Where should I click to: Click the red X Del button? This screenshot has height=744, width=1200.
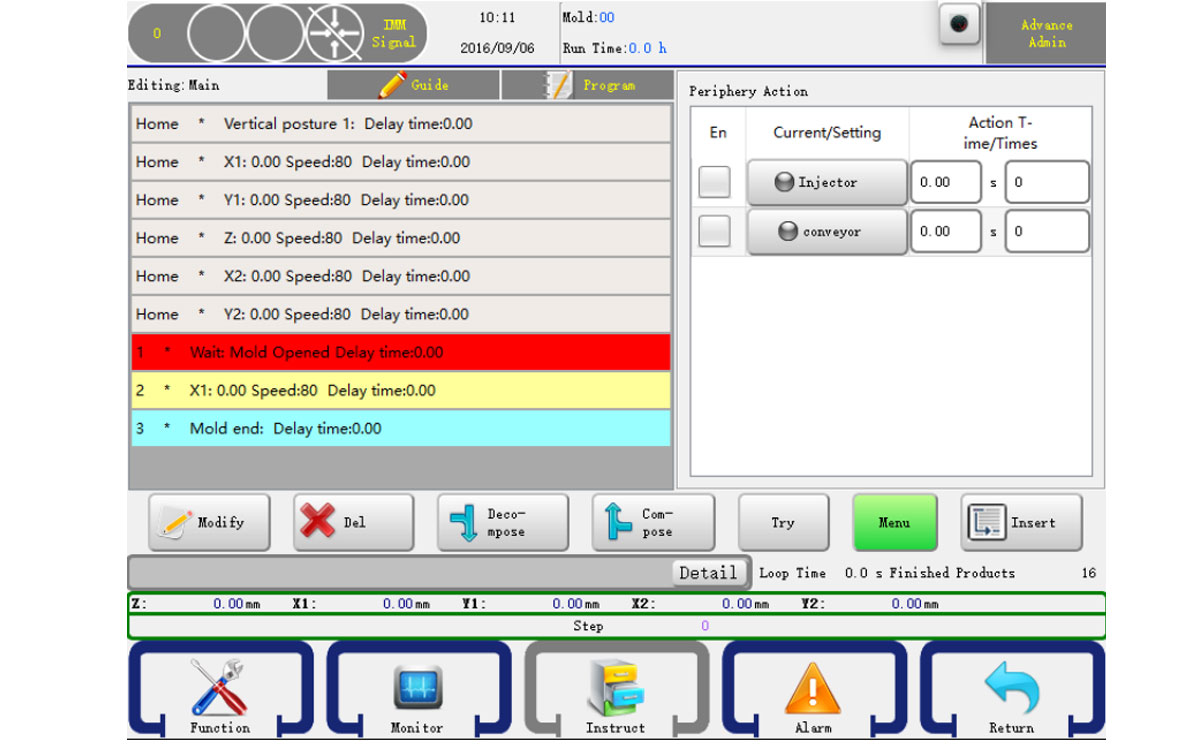[x=353, y=522]
